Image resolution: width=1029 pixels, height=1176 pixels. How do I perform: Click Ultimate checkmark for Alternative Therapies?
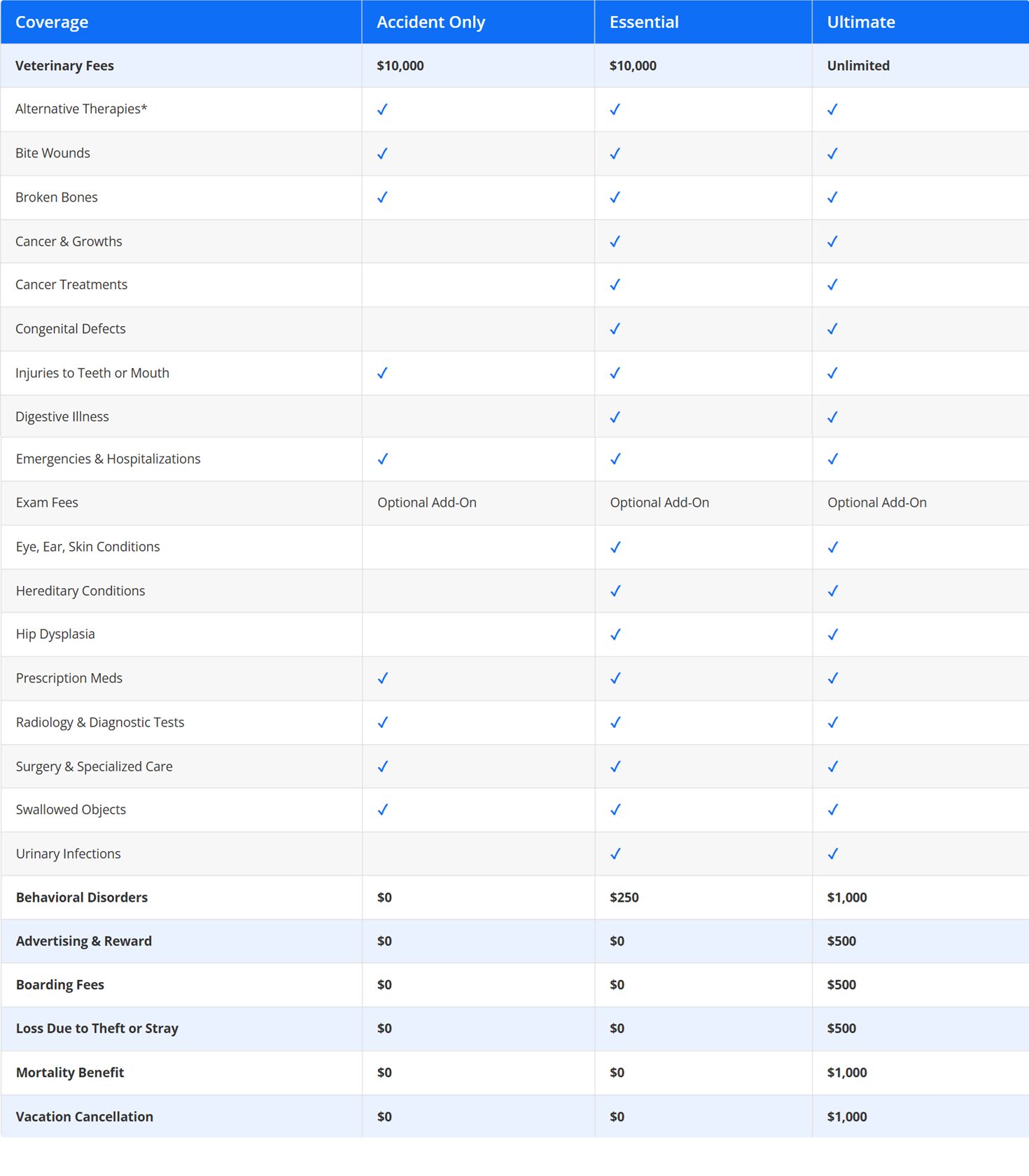tap(832, 110)
